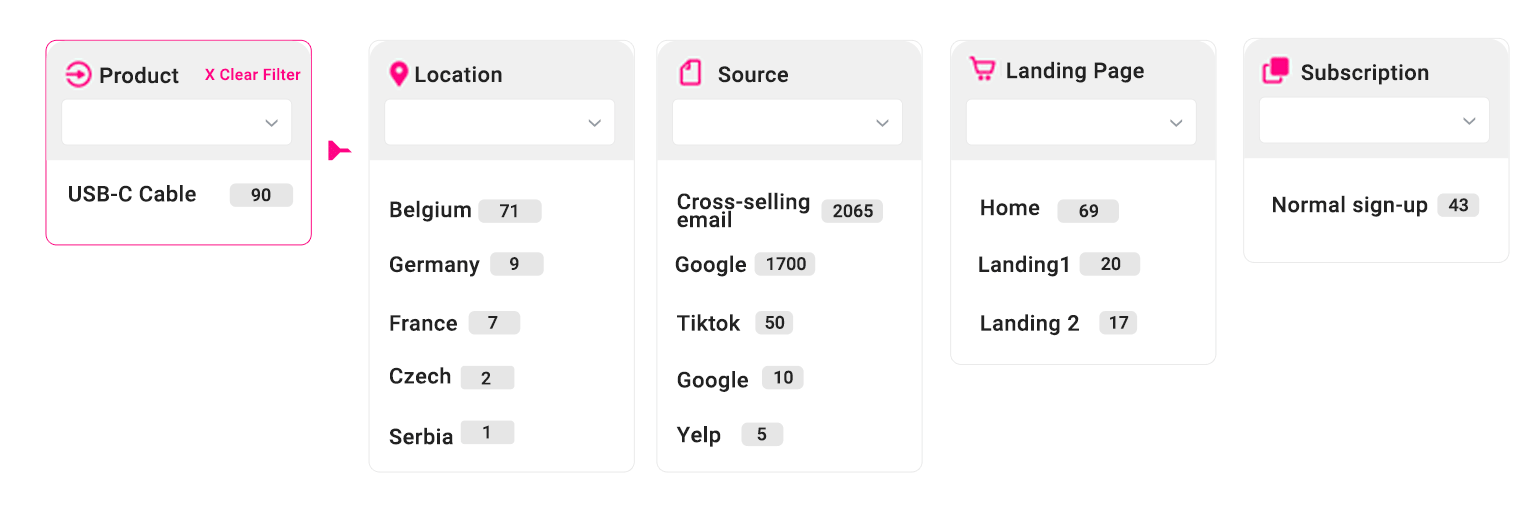This screenshot has width=1540, height=509.
Task: Filter by Belgium location
Action: coord(465,210)
